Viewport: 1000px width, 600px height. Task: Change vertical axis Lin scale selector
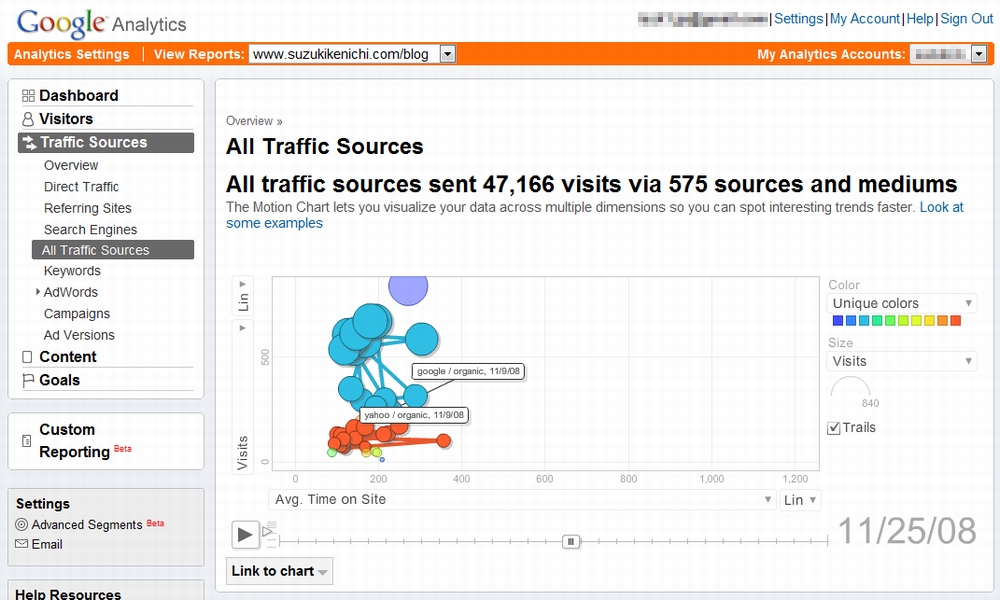coord(243,296)
